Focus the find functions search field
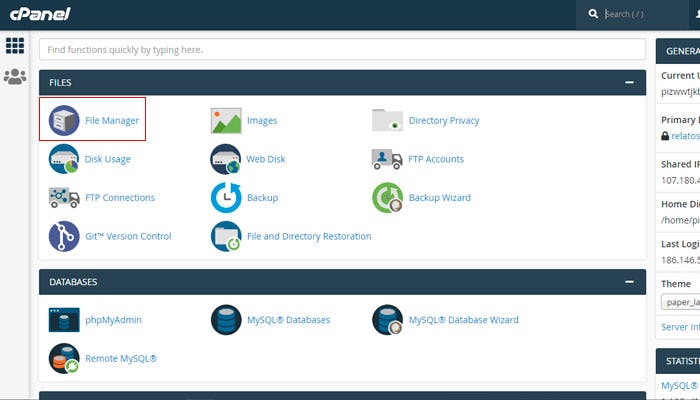 [342, 49]
